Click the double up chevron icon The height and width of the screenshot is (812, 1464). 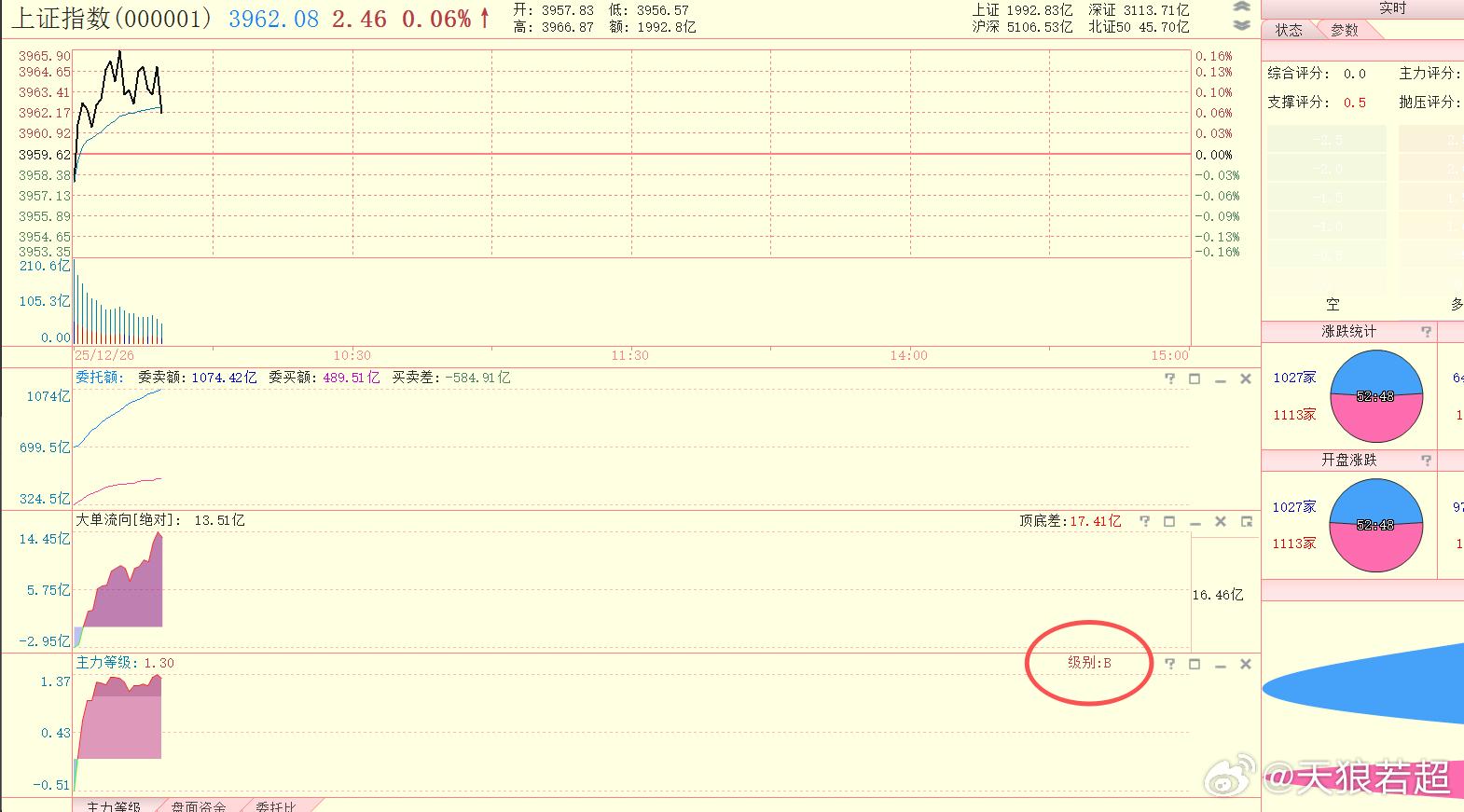1241,7
